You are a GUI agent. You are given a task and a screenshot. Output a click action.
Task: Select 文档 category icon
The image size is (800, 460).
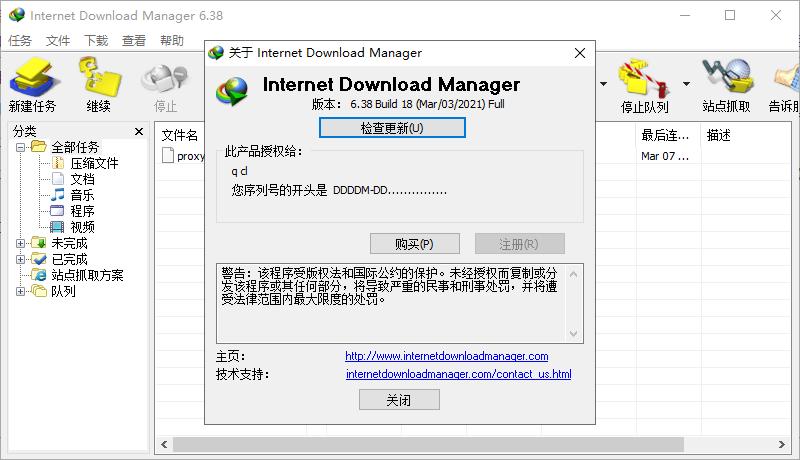58,179
